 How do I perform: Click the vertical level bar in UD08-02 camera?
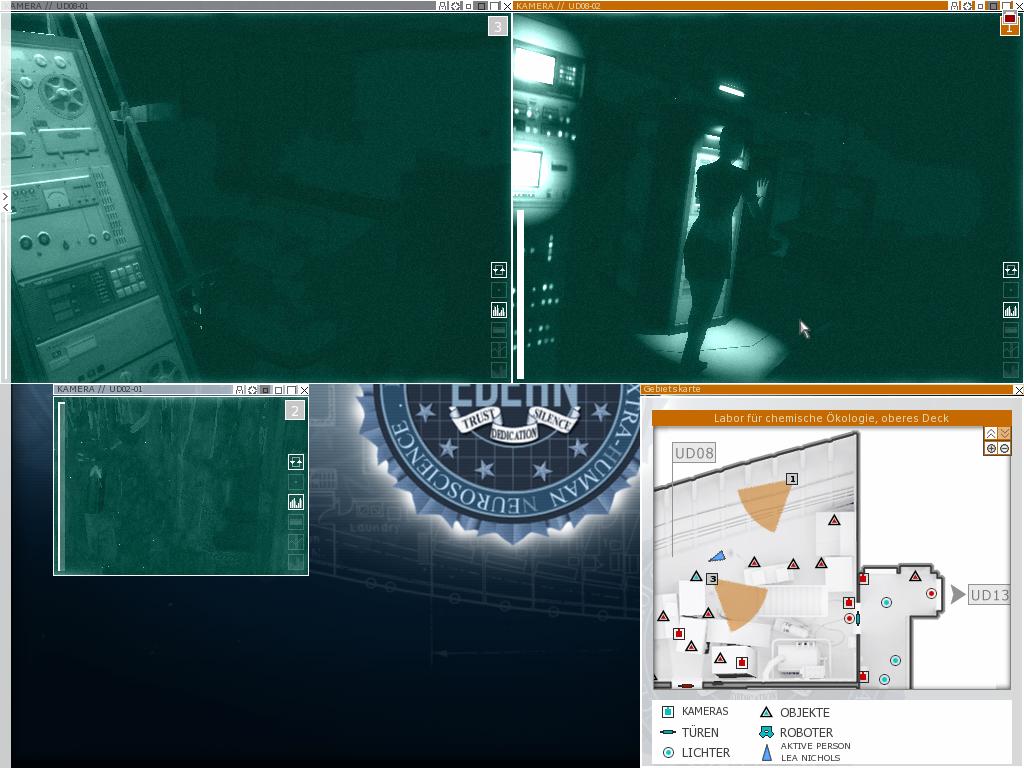pyautogui.click(x=520, y=294)
